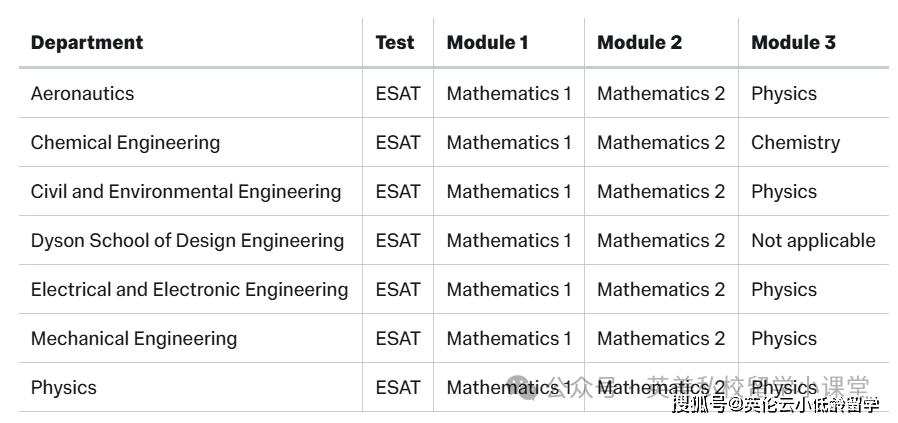898x423 pixels.
Task: Click Chemistry in the Module 3 column
Action: pyautogui.click(x=795, y=143)
